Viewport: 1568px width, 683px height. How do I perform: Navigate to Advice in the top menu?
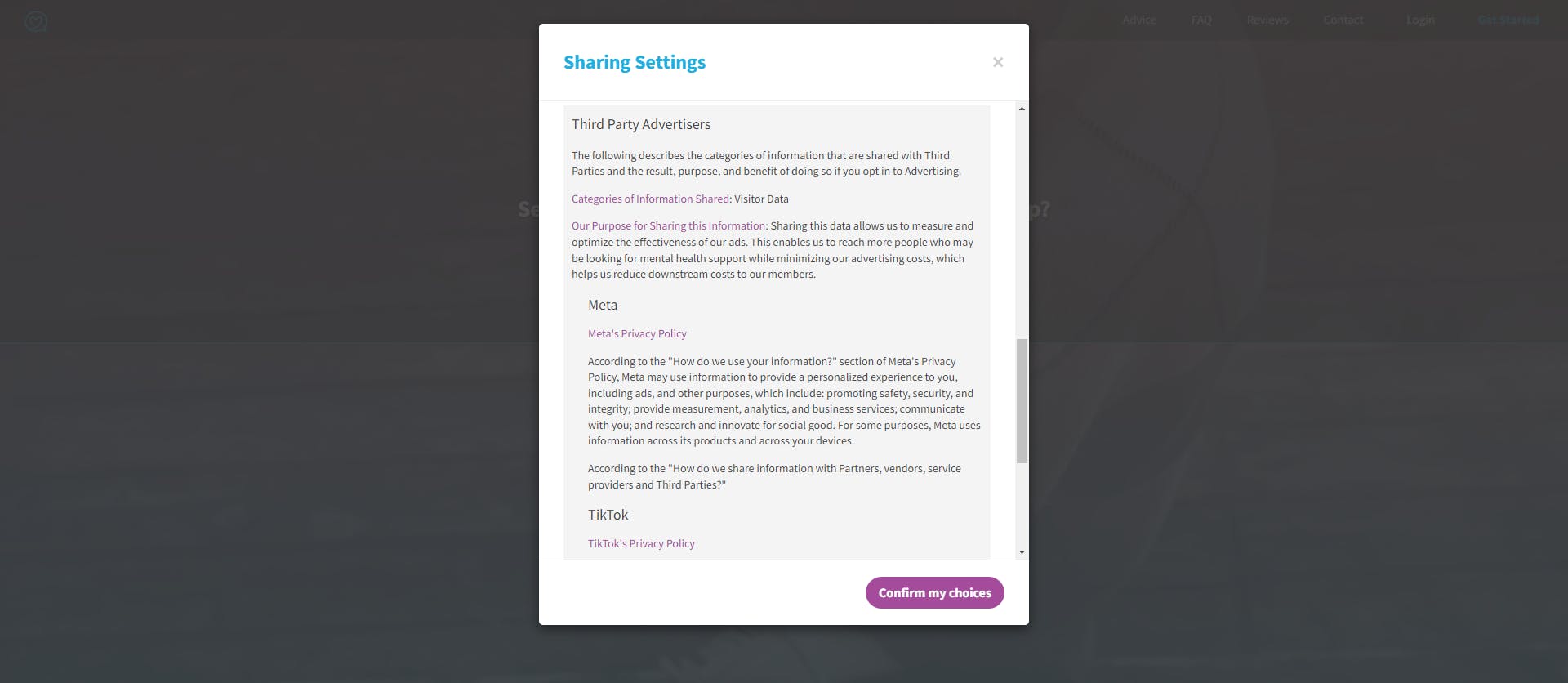(1139, 20)
